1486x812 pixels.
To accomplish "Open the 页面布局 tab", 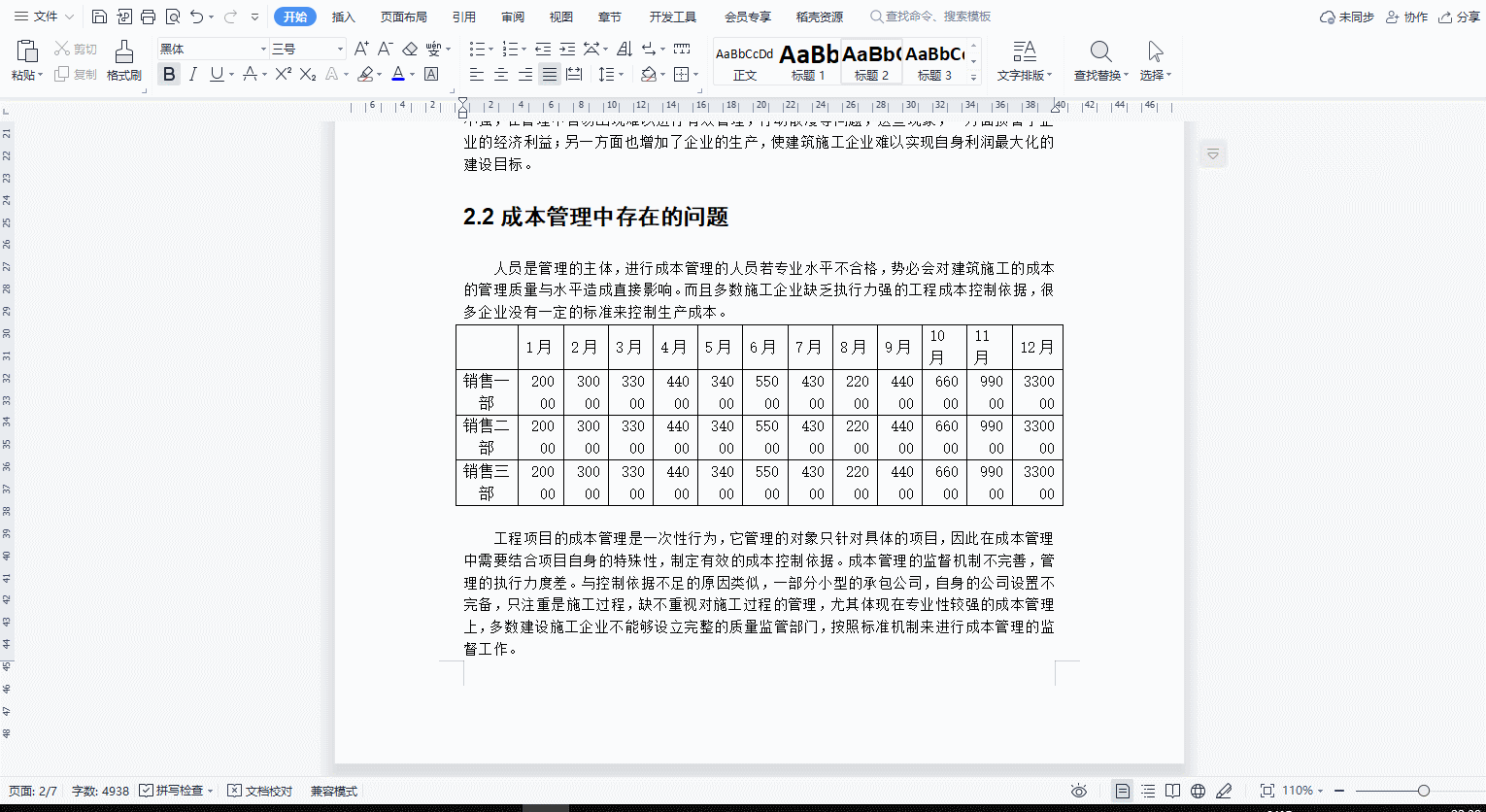I will pos(403,17).
